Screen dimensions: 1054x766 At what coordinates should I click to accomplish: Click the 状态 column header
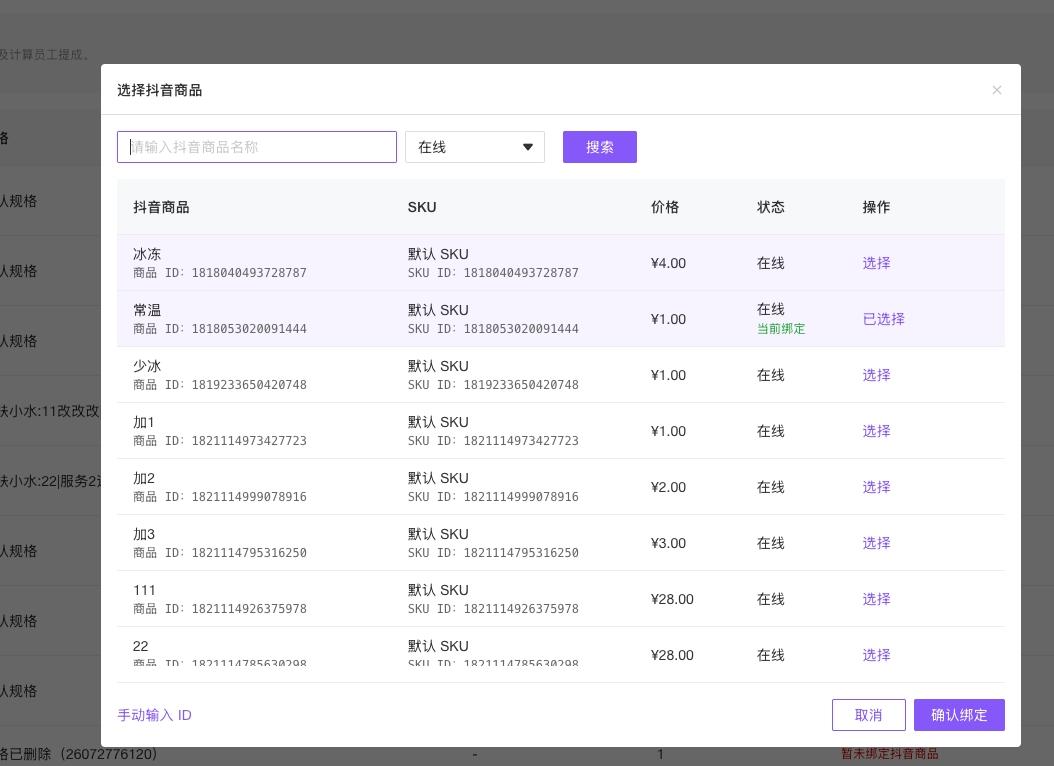[770, 207]
